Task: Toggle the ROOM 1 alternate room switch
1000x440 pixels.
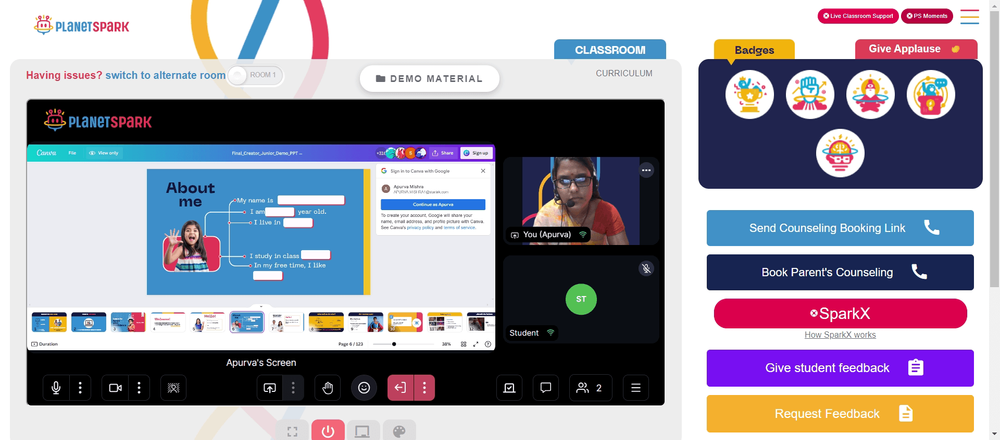Action: (256, 75)
